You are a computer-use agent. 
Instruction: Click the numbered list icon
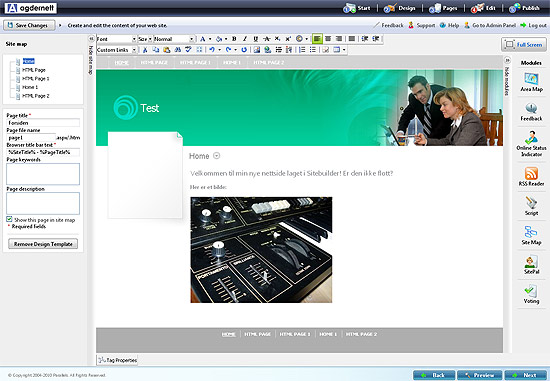(302, 50)
